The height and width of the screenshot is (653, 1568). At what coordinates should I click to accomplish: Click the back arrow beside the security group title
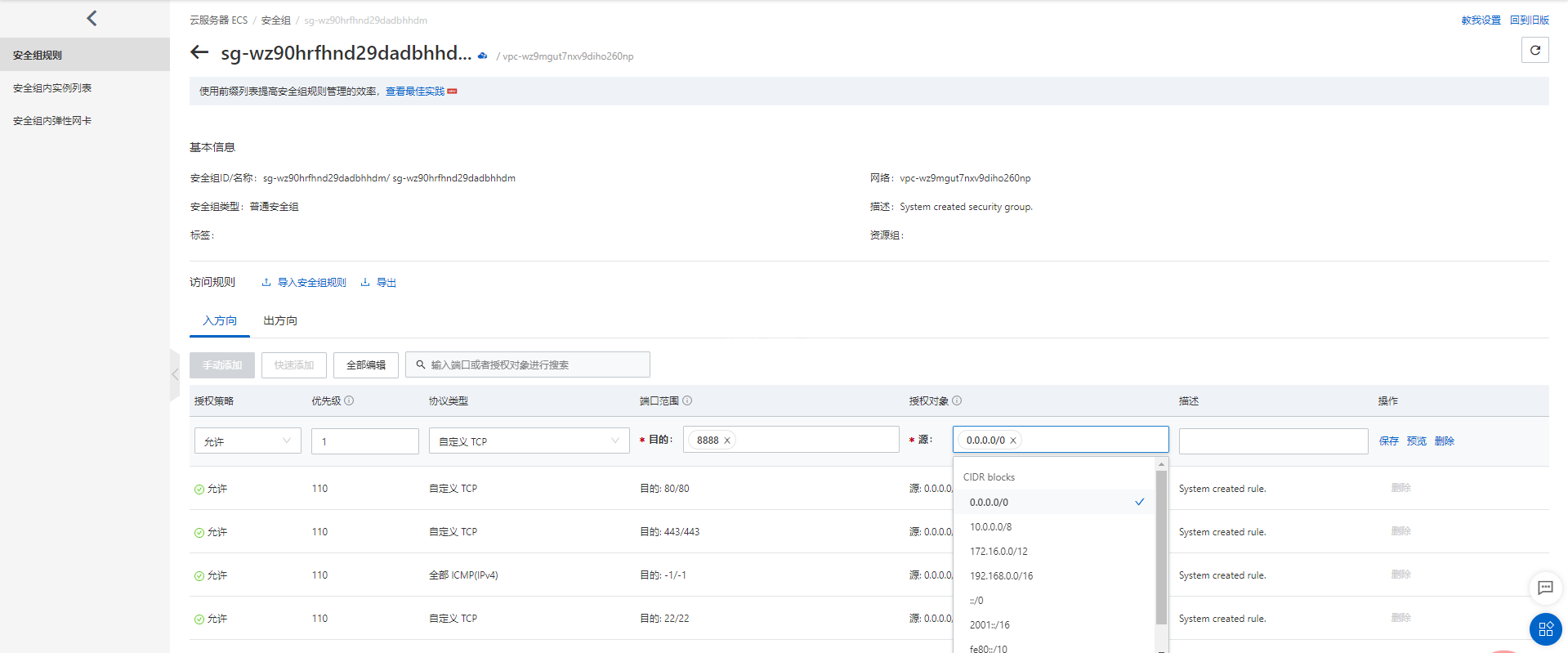(x=199, y=52)
